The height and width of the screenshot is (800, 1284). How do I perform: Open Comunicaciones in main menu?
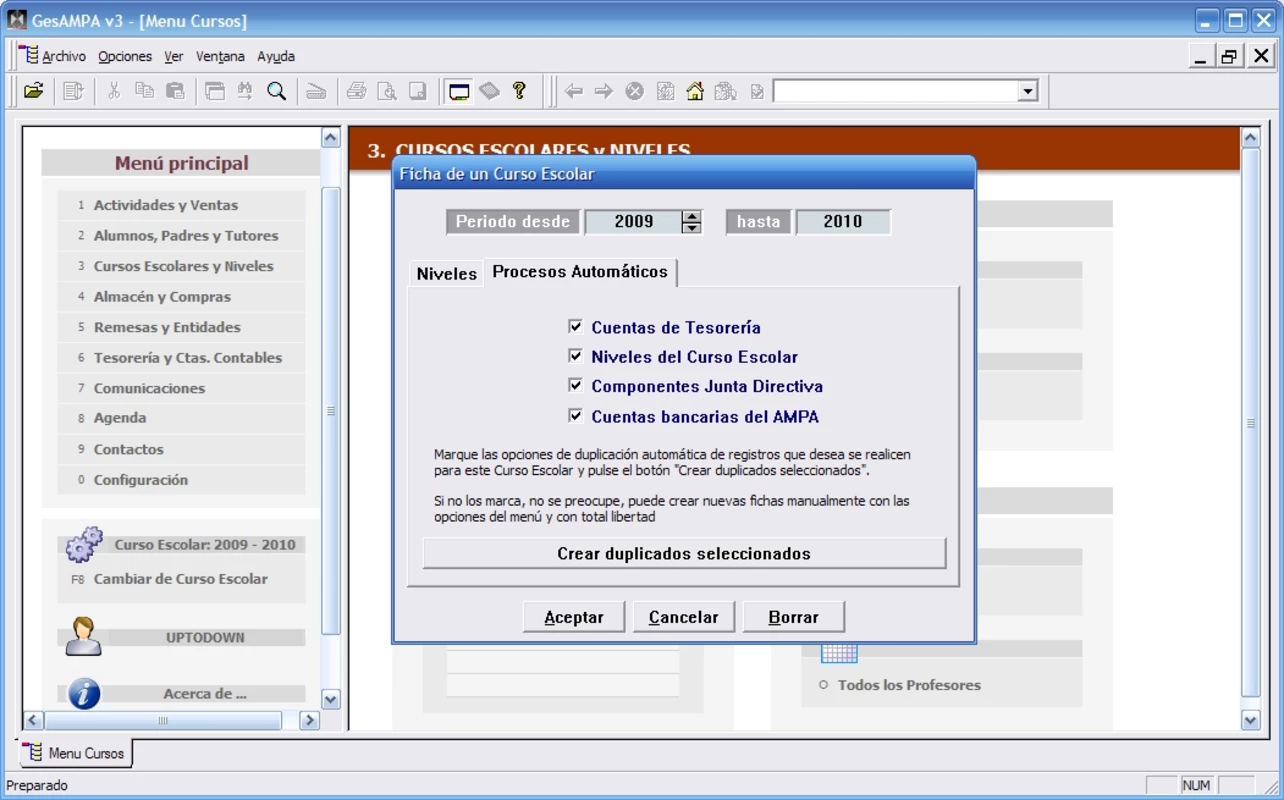coord(181,388)
